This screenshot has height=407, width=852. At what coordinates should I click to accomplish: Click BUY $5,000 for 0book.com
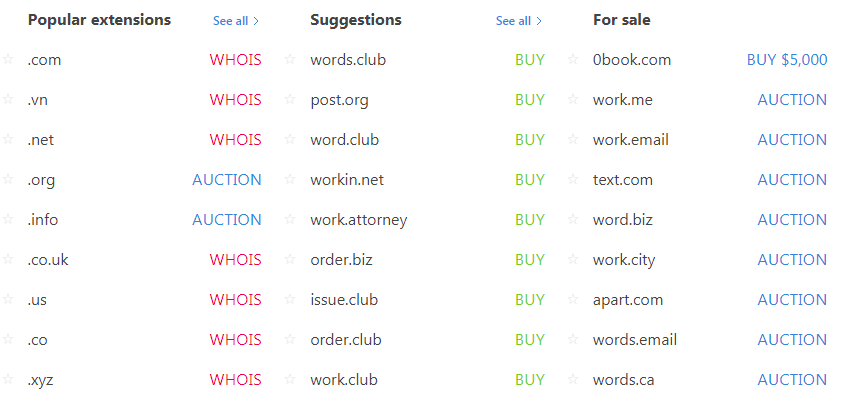click(787, 60)
